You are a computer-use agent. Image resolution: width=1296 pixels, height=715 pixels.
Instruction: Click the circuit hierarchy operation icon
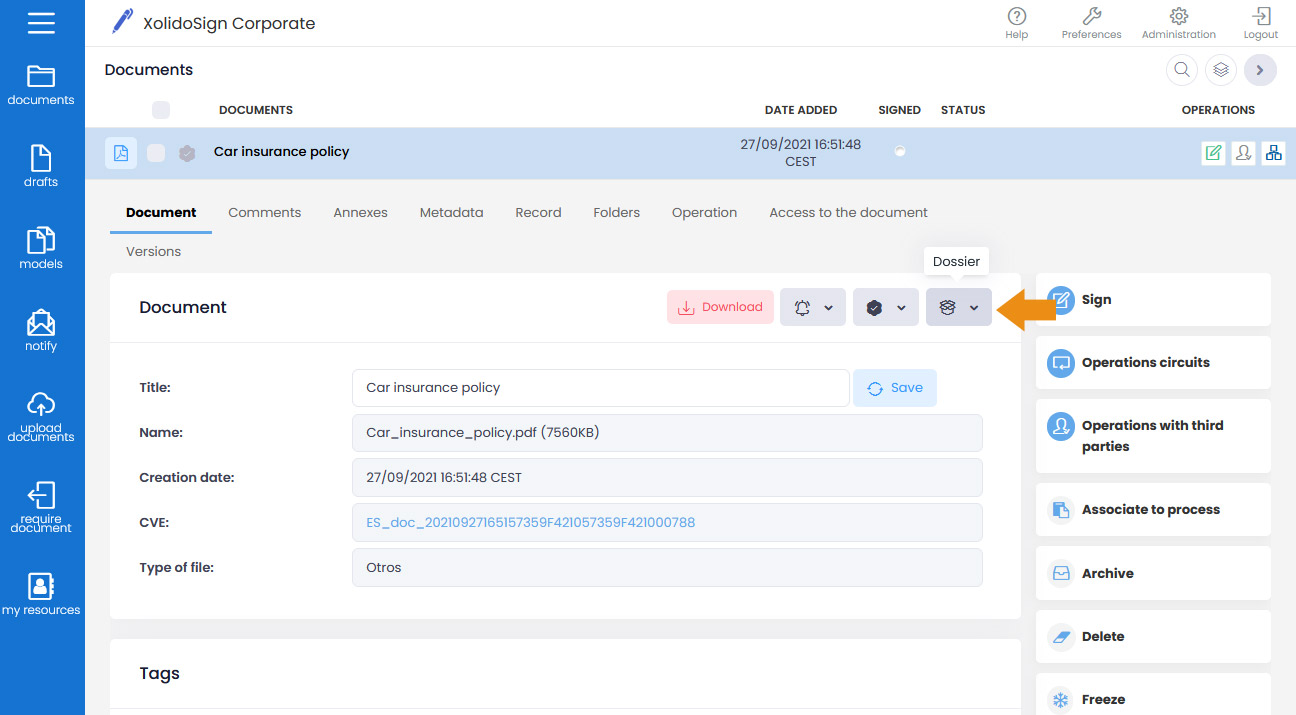1273,153
